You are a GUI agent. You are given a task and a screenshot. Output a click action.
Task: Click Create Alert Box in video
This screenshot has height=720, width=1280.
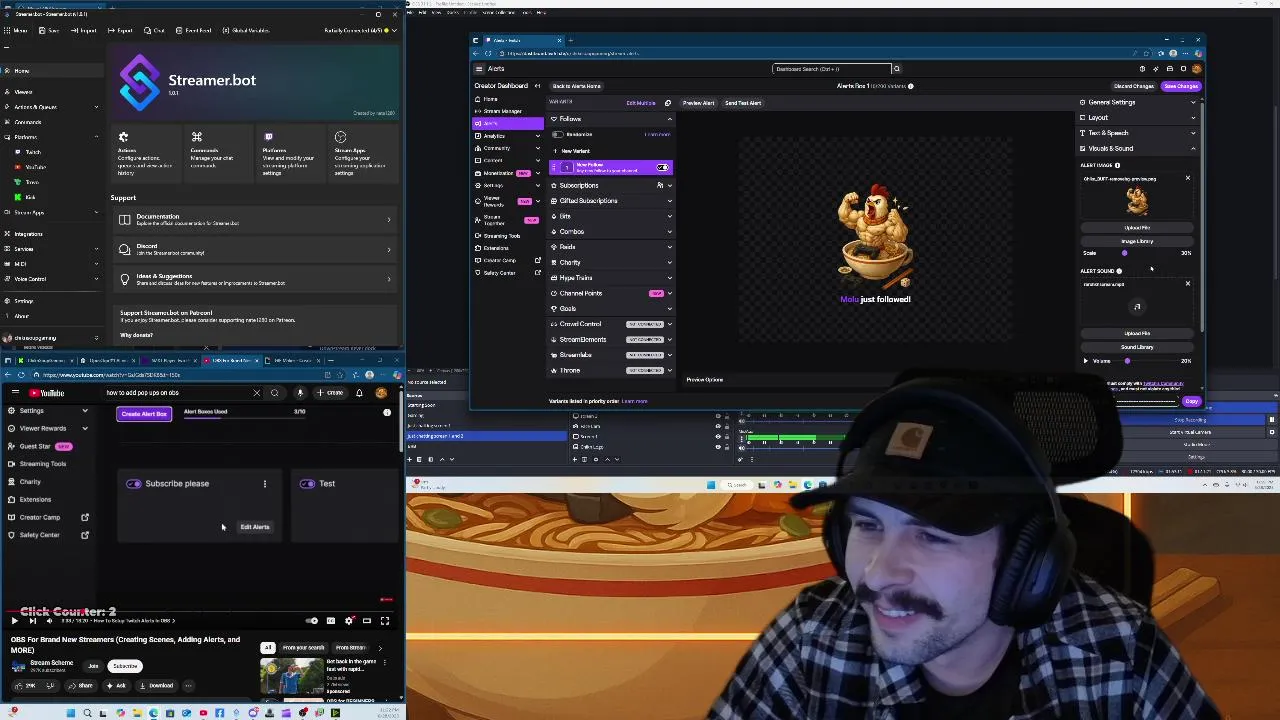coord(144,414)
